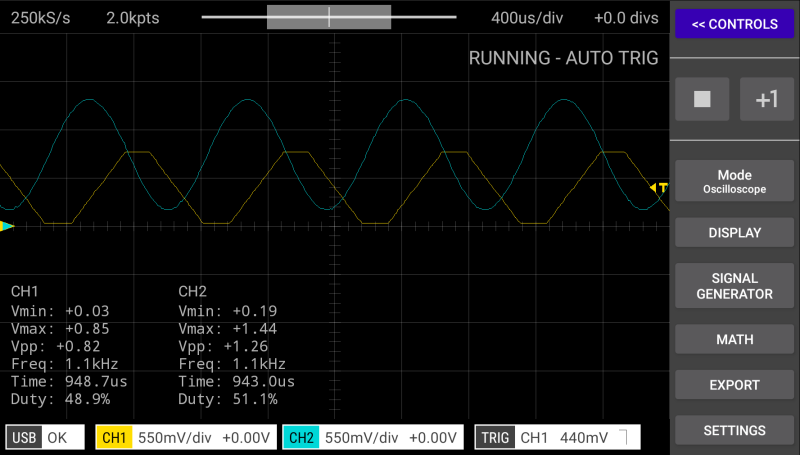Image resolution: width=800 pixels, height=455 pixels.
Task: Click the EXPORT button
Action: (x=735, y=385)
